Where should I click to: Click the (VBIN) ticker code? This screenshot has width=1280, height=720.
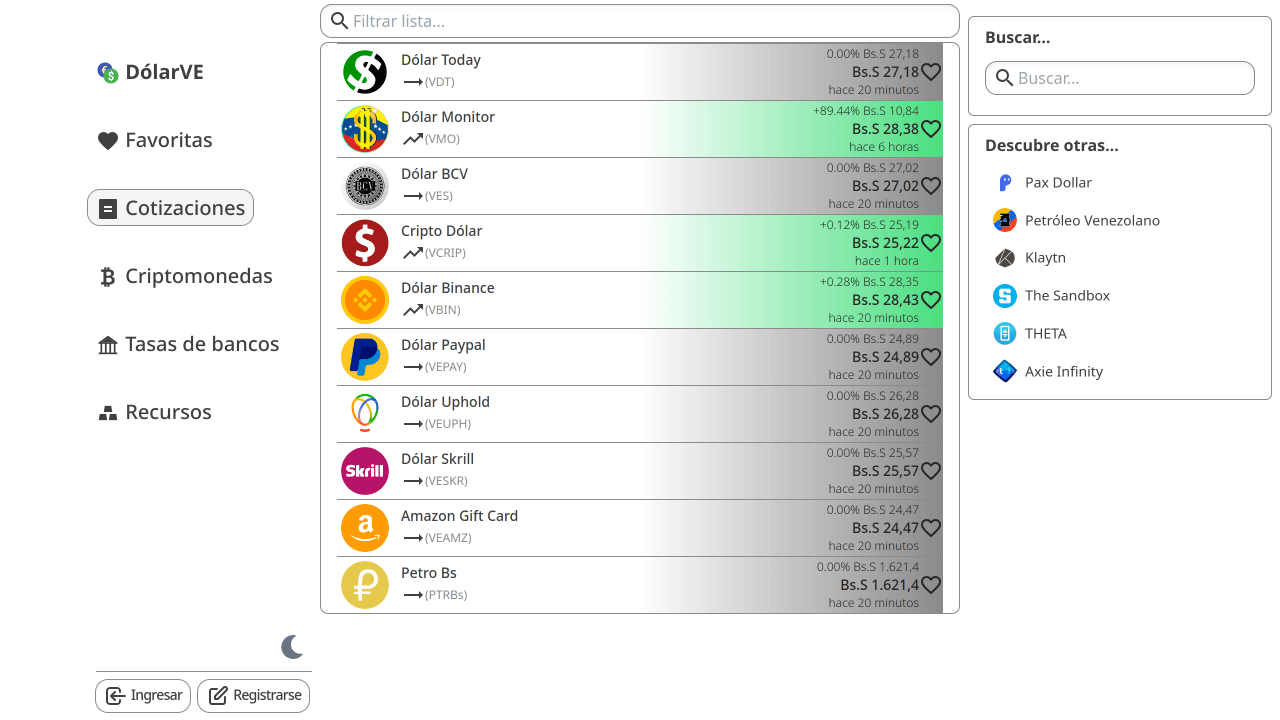click(x=443, y=310)
